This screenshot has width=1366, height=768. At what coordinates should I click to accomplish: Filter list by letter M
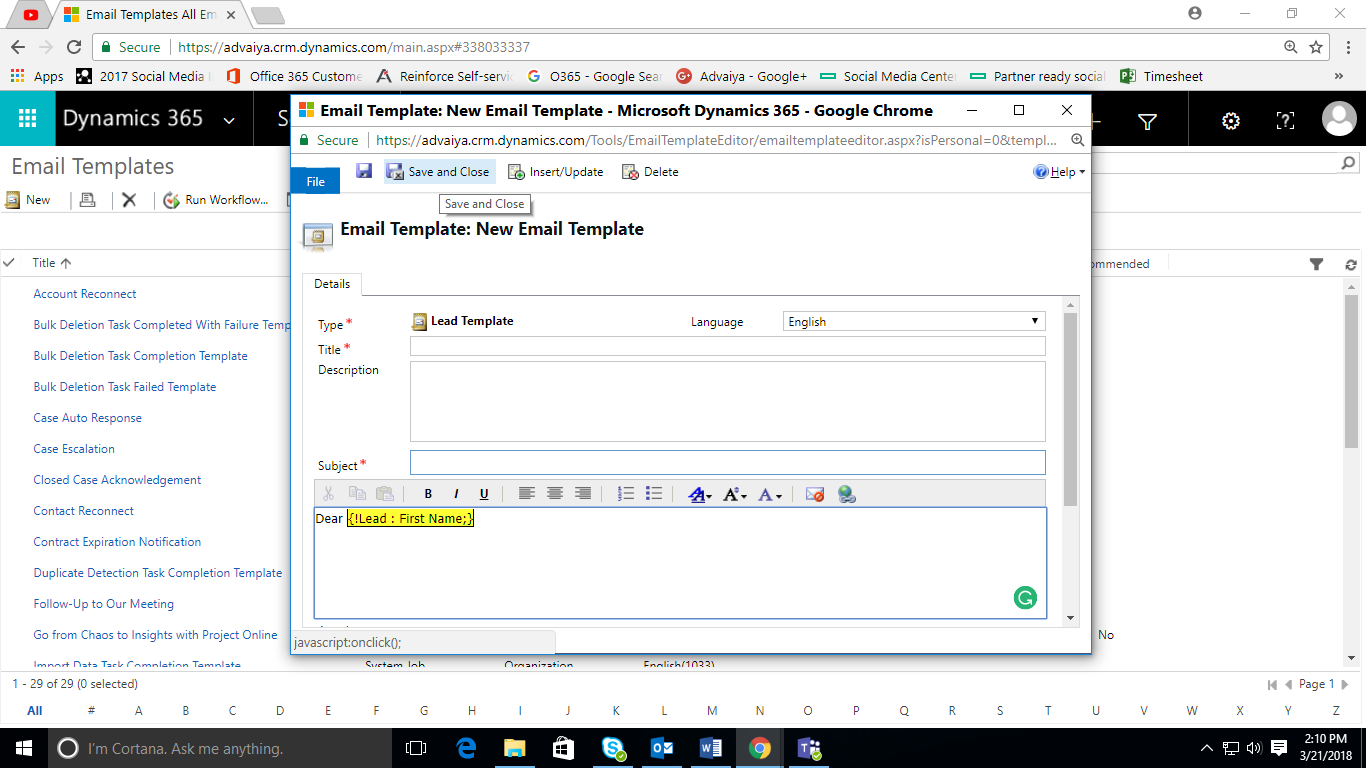click(x=712, y=711)
